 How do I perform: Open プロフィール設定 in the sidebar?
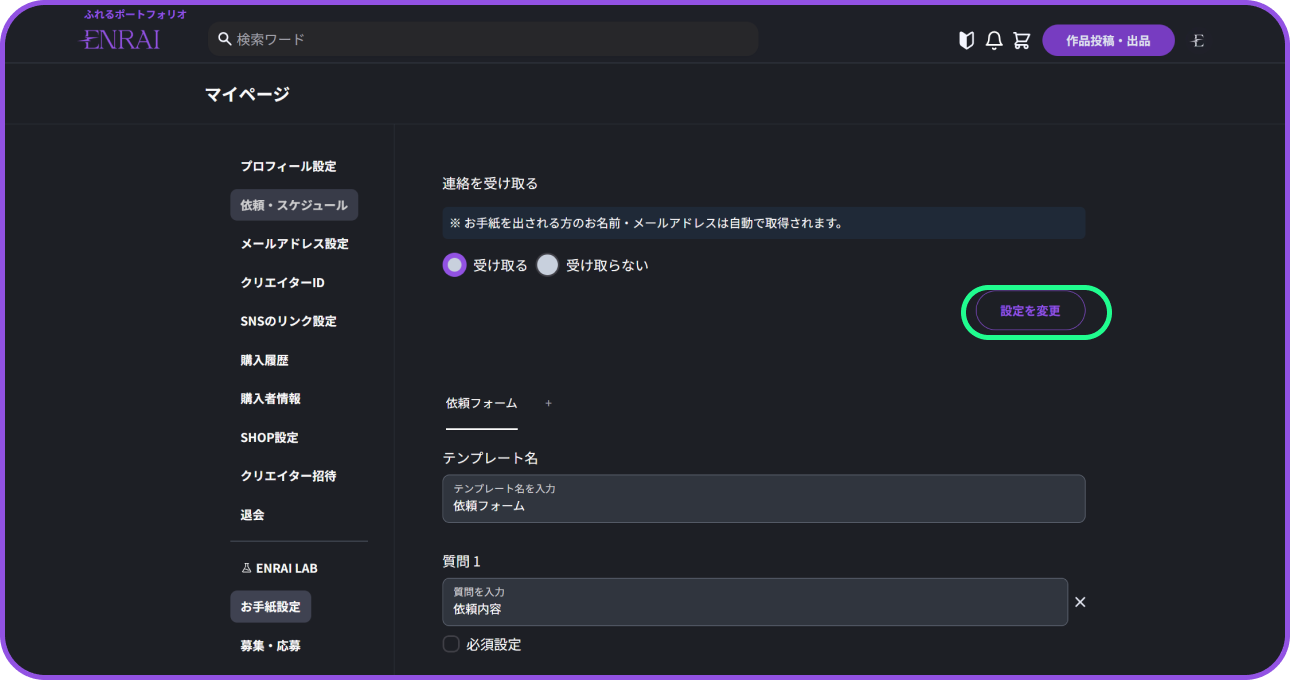click(x=288, y=166)
